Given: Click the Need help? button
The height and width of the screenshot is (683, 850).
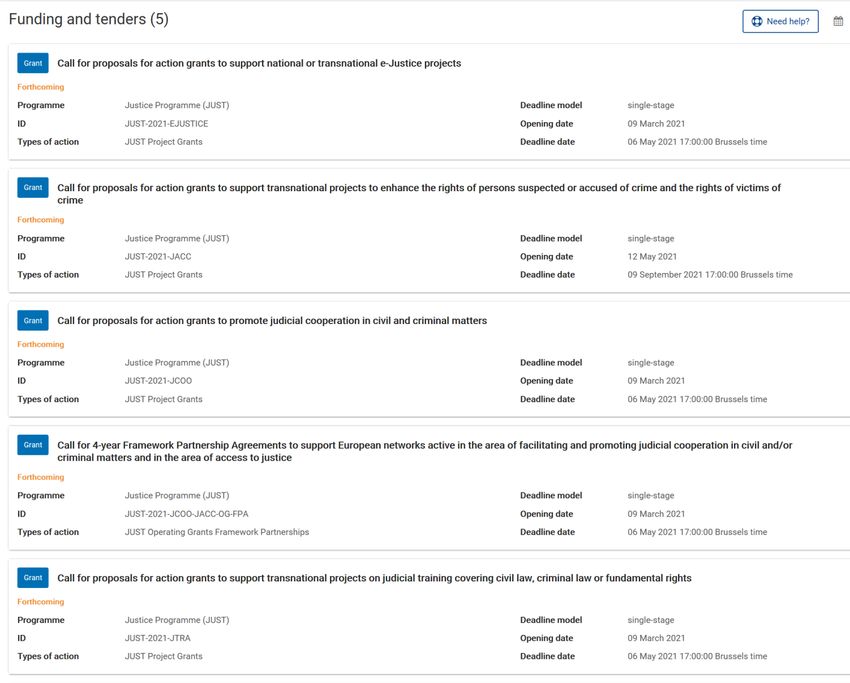Looking at the screenshot, I should pyautogui.click(x=780, y=21).
